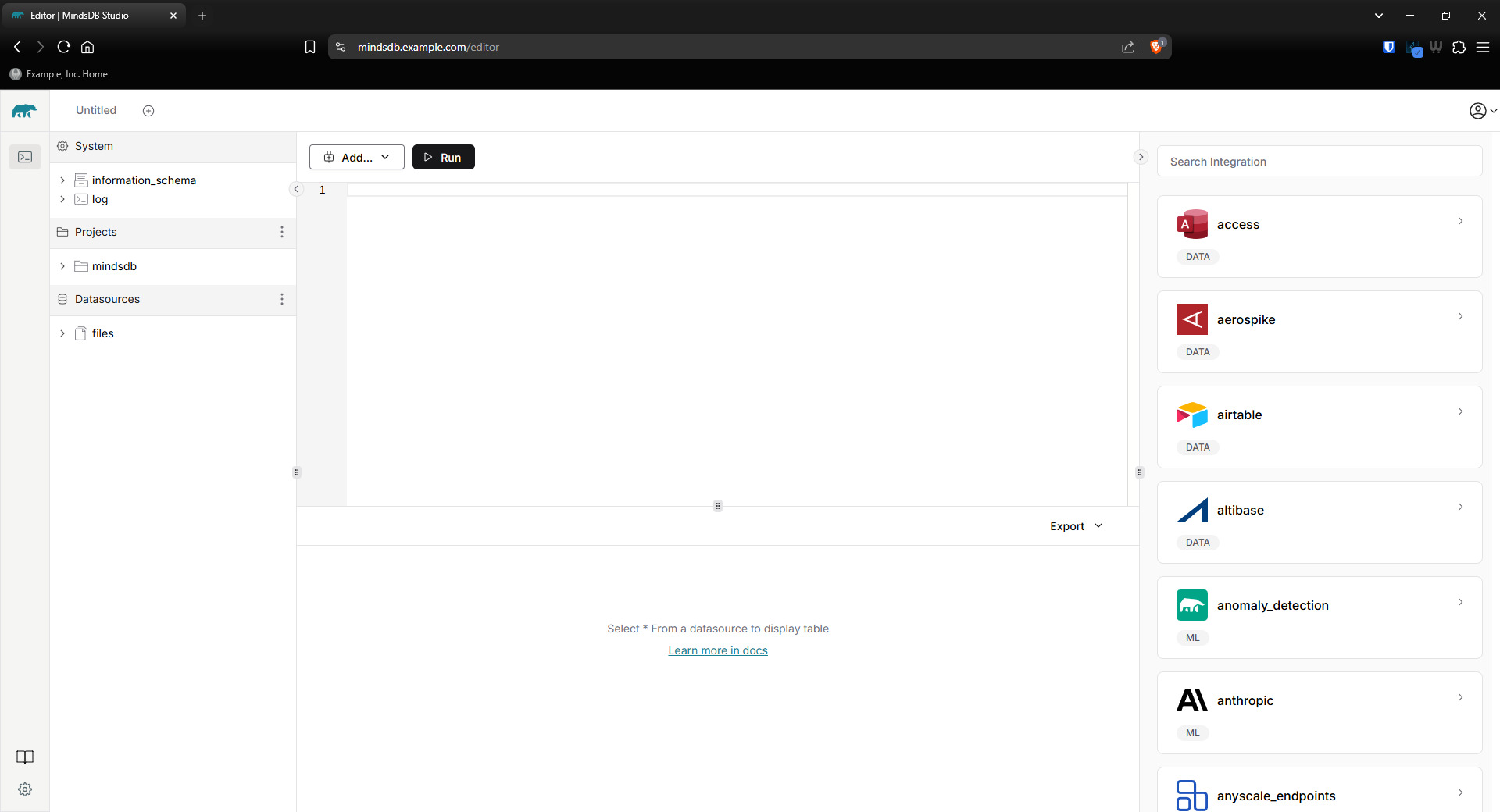Expand the files datasource node
This screenshot has width=1500, height=812.
(x=62, y=333)
